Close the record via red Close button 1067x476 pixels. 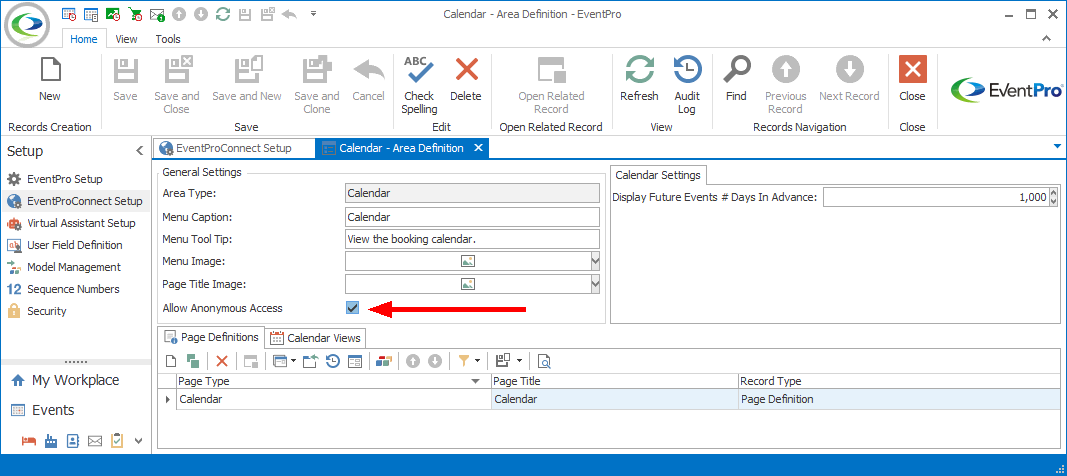tap(912, 80)
